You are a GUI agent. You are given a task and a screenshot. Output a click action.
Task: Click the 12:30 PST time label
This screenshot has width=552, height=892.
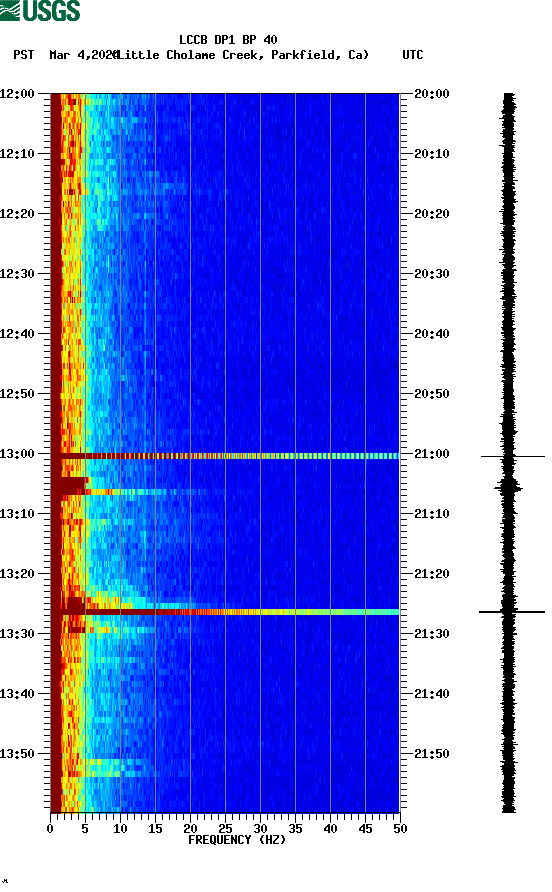(18, 274)
